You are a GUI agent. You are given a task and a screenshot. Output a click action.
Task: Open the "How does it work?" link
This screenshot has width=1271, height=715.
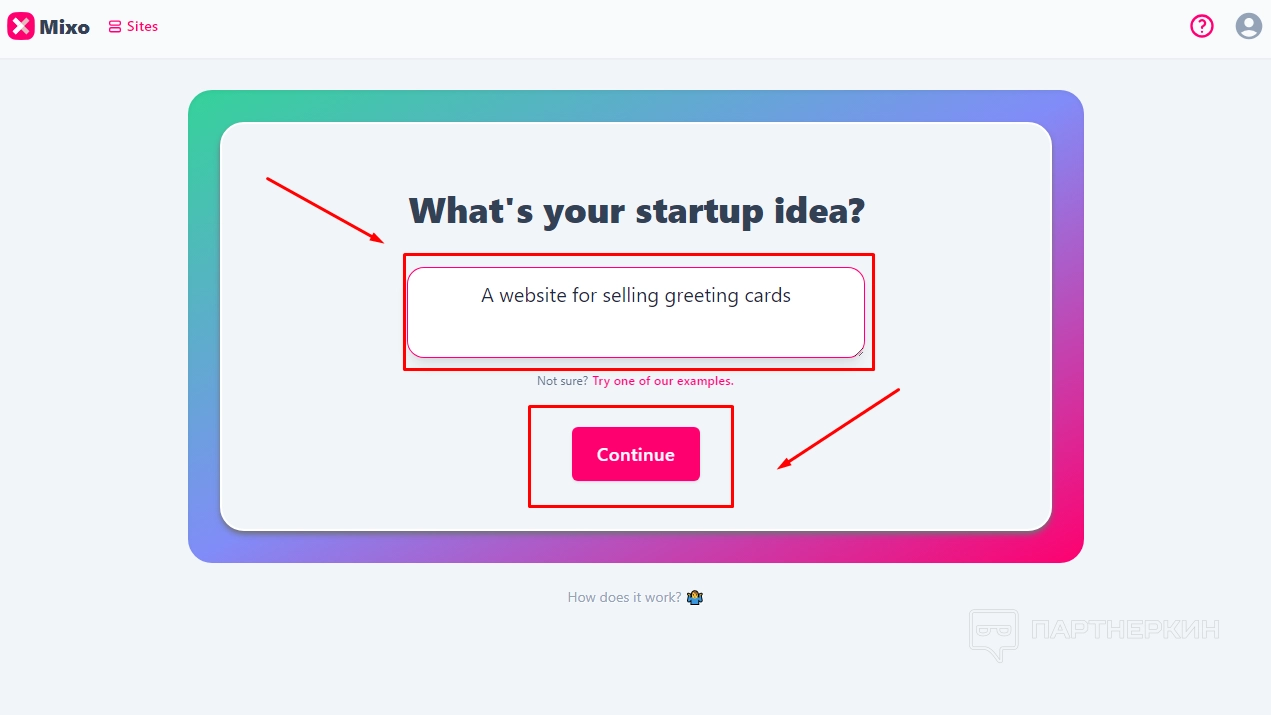click(624, 598)
